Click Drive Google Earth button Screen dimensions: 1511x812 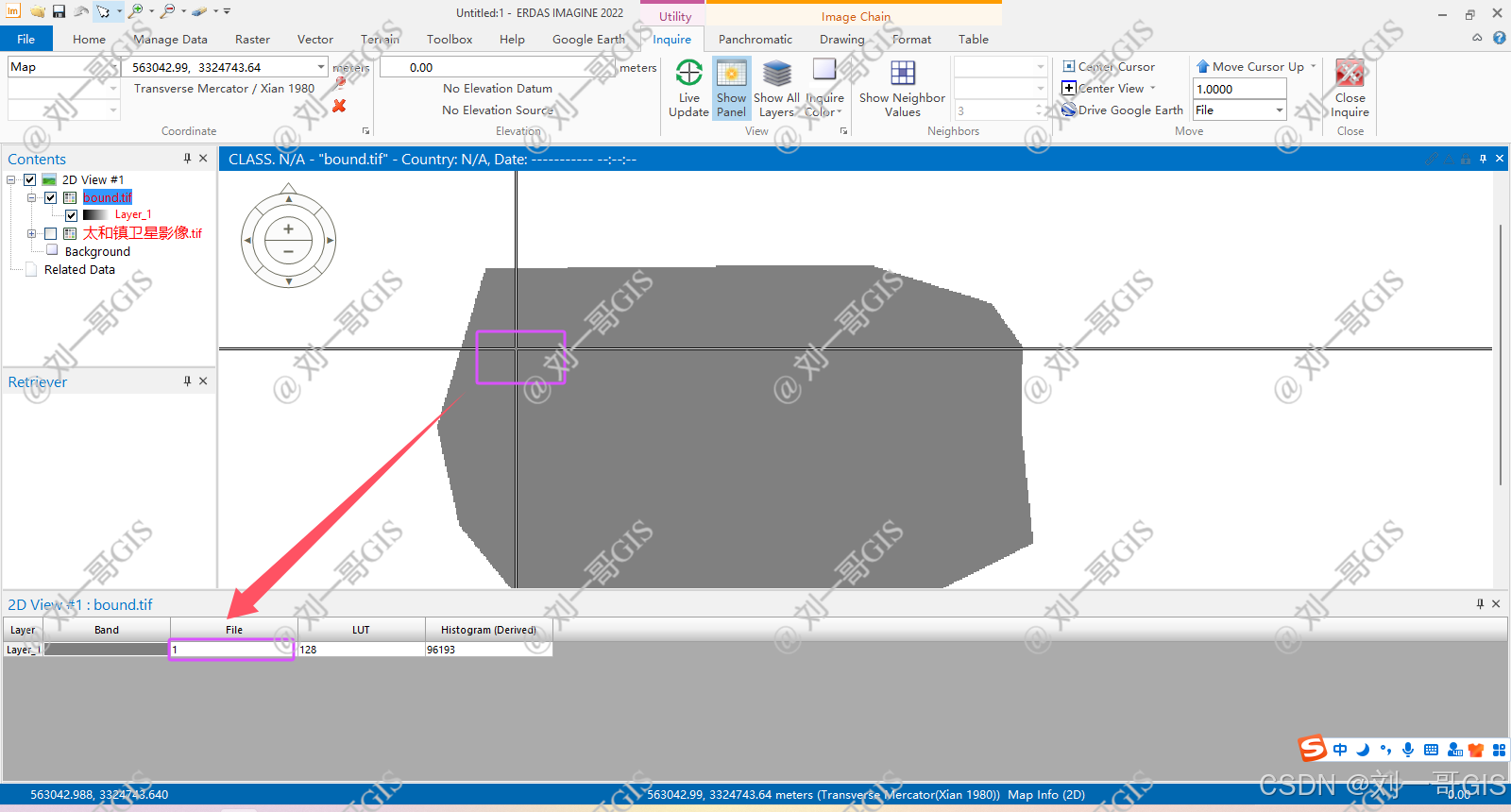[x=1122, y=110]
